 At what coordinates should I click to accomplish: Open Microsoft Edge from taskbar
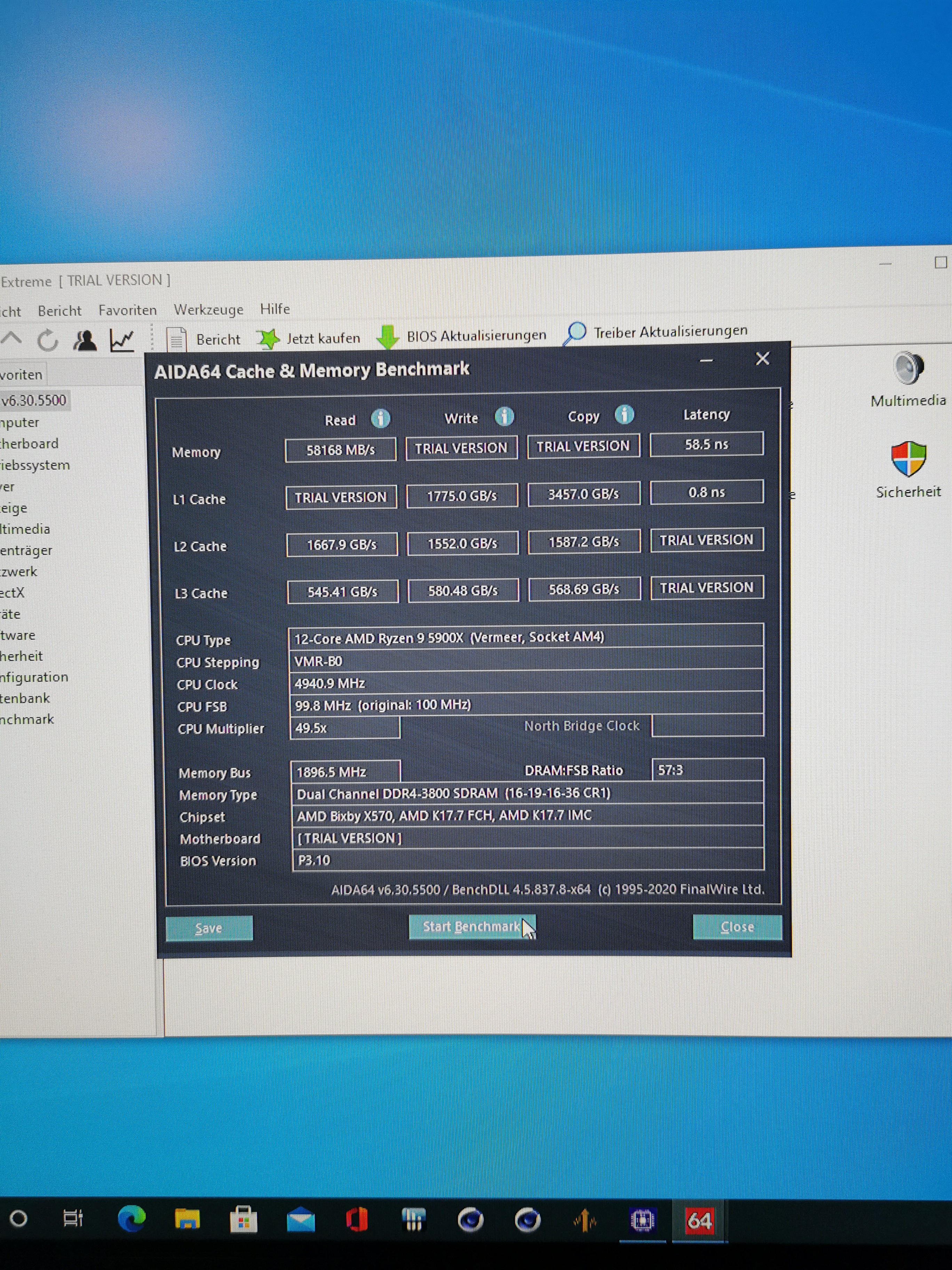pyautogui.click(x=132, y=1218)
